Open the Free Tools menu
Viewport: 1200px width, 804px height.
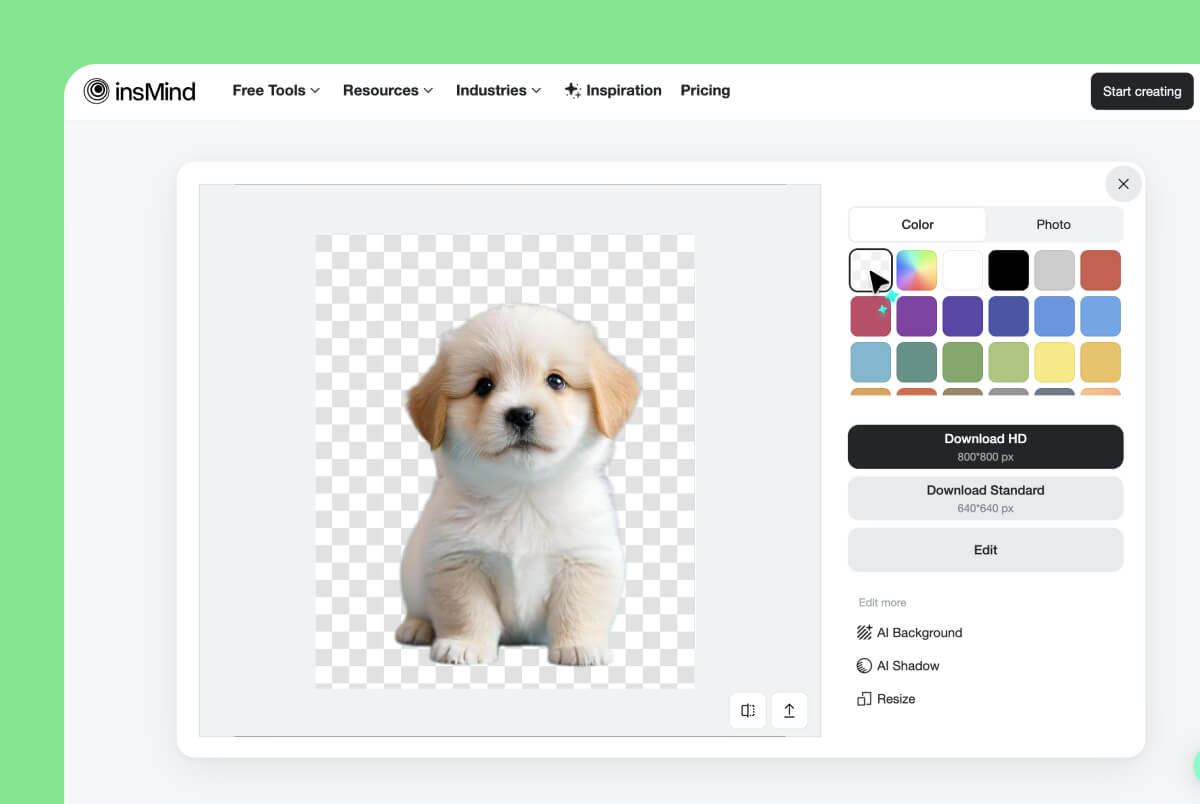point(276,90)
